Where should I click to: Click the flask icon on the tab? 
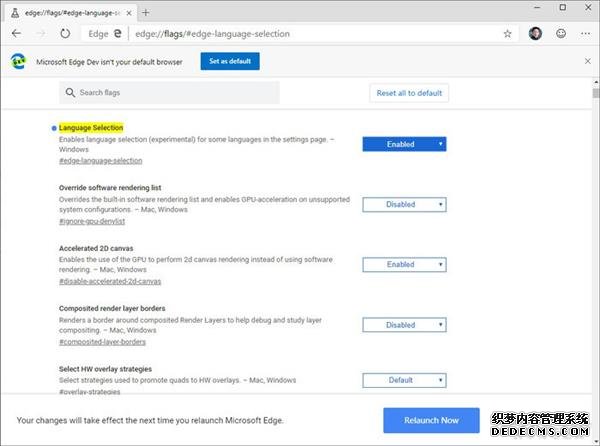[x=15, y=13]
